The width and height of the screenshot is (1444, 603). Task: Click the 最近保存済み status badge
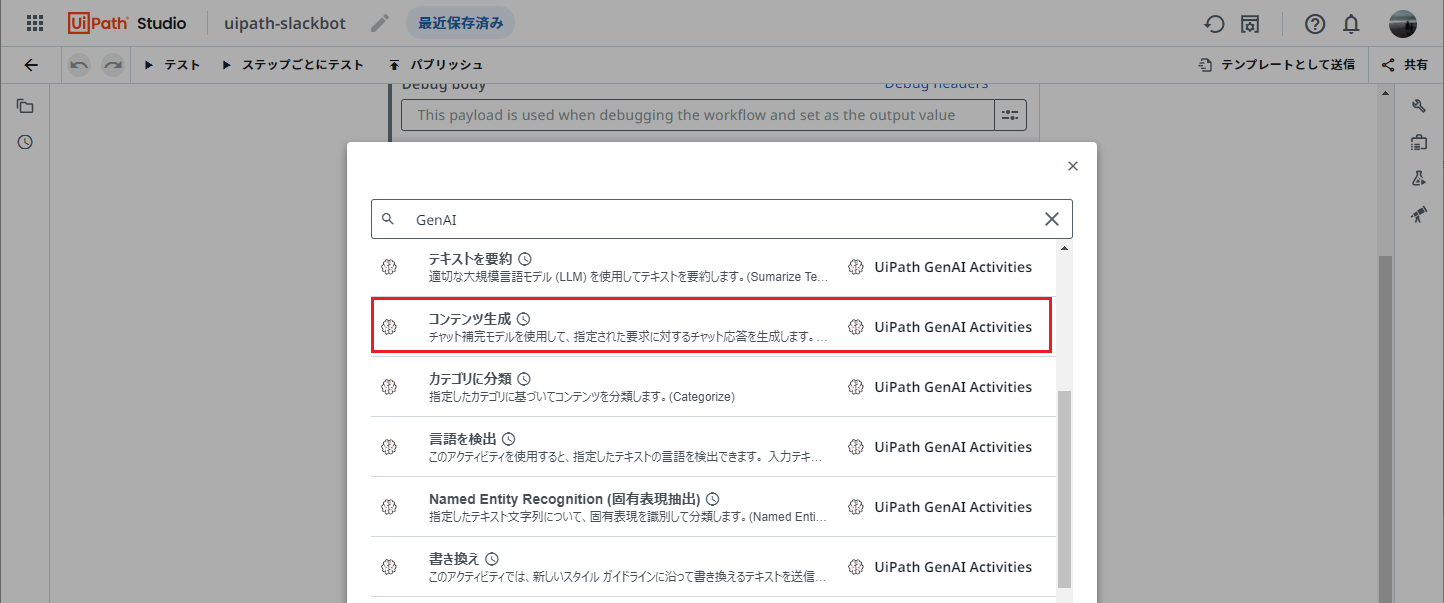pyautogui.click(x=460, y=23)
